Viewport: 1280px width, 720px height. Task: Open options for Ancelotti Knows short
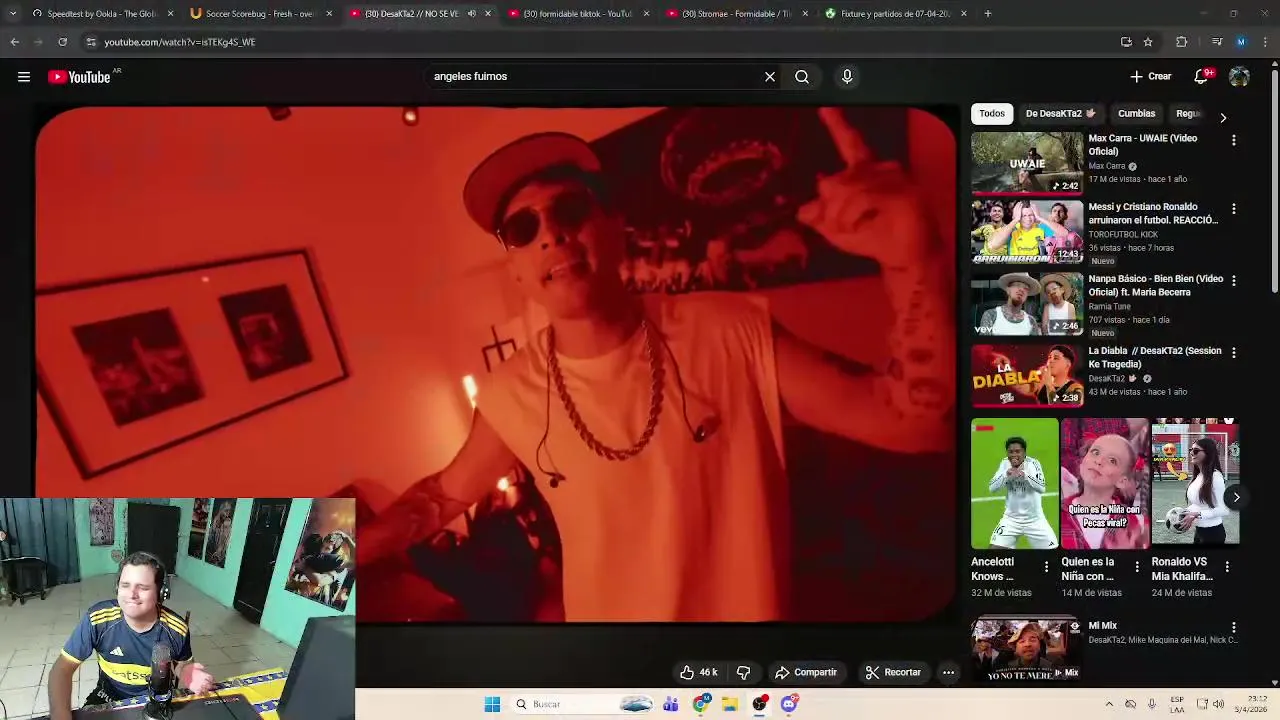[1046, 567]
